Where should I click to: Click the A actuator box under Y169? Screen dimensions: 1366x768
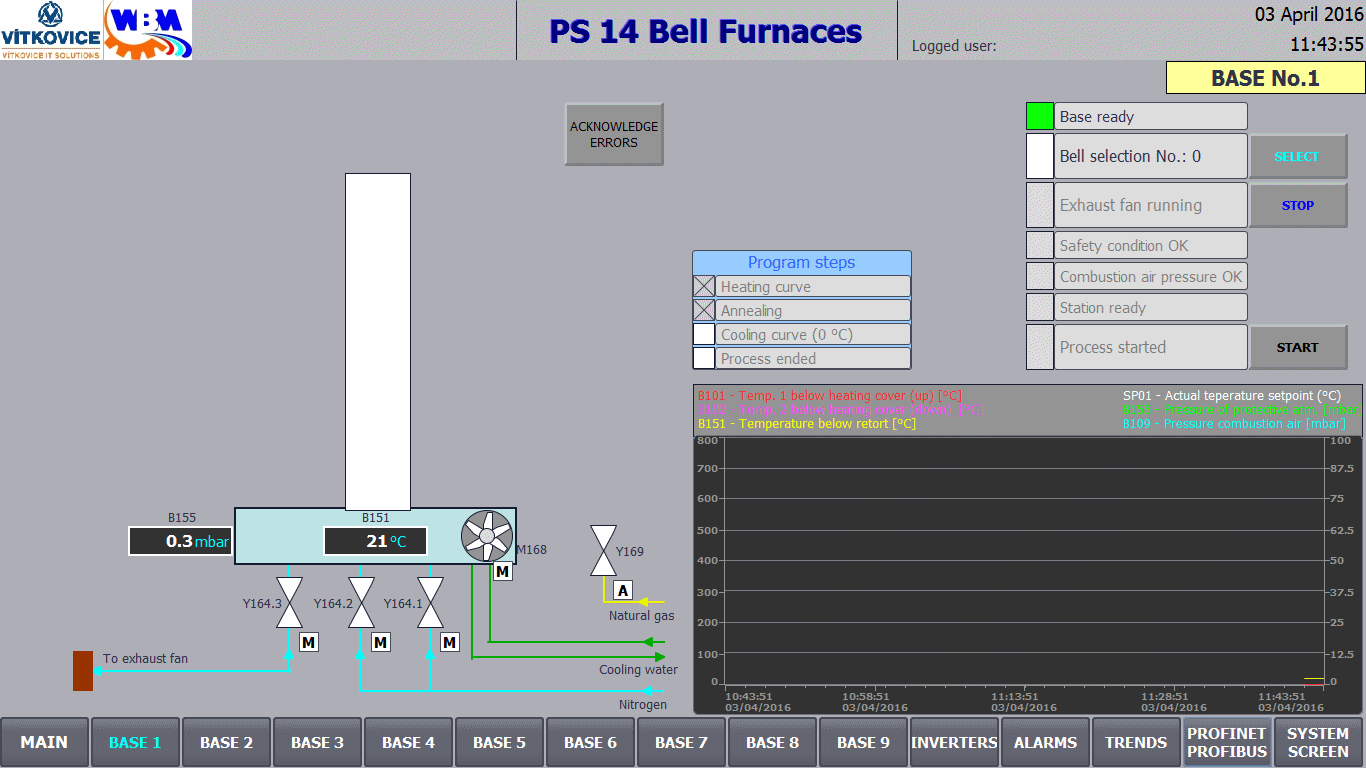(623, 591)
